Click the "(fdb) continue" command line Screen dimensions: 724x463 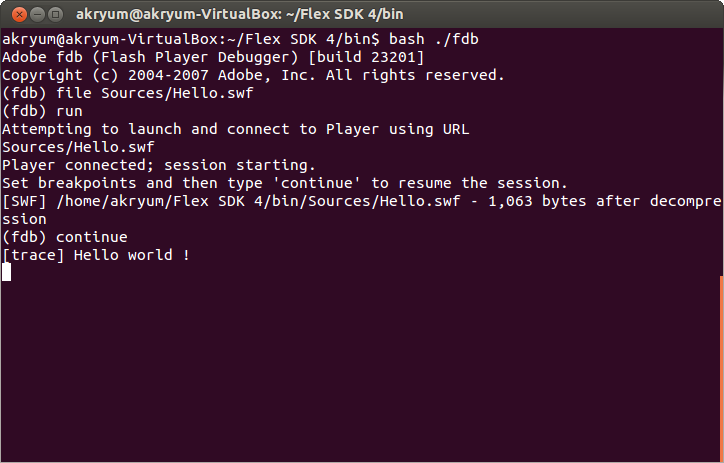point(65,237)
